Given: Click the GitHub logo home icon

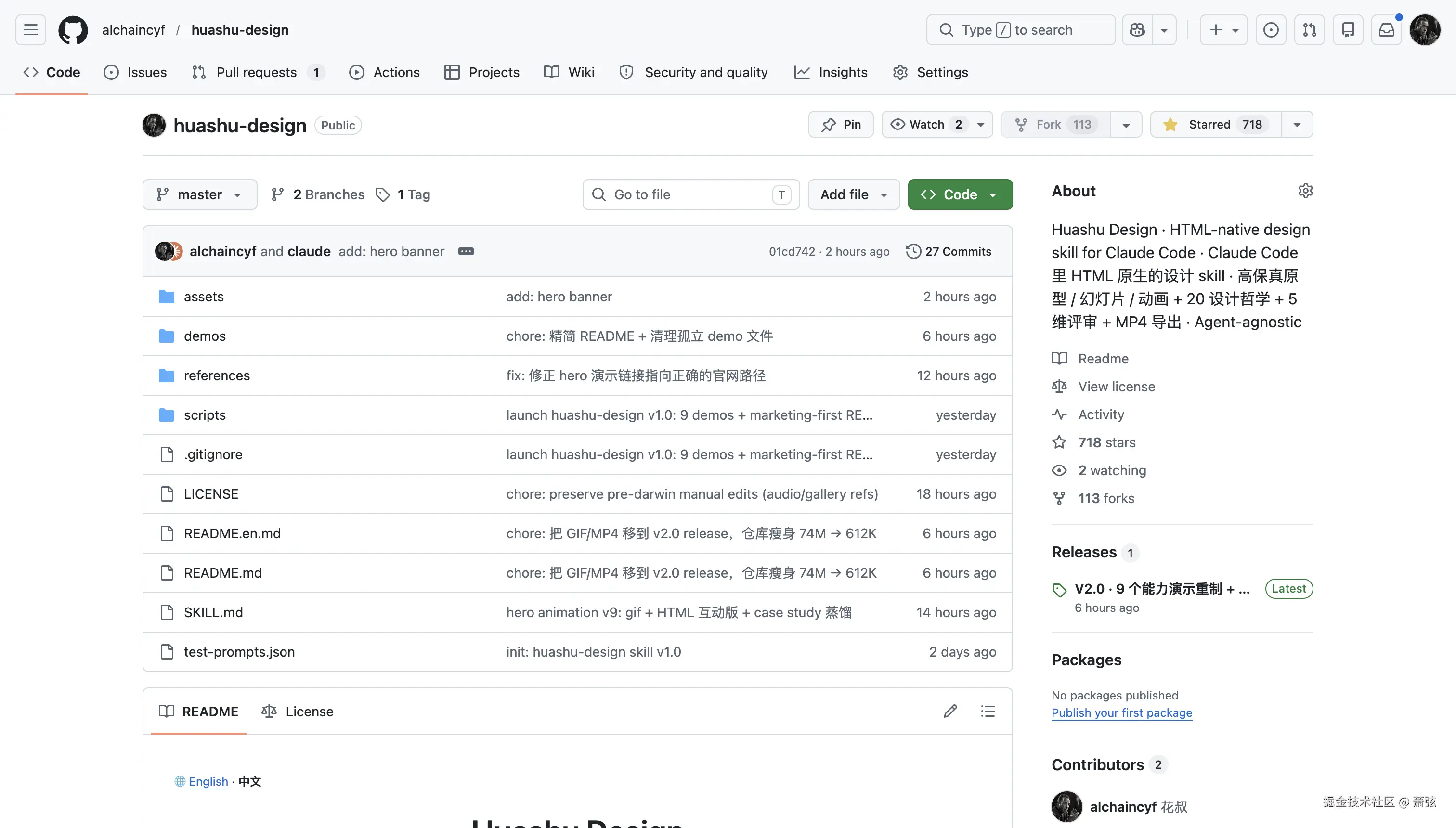Looking at the screenshot, I should (x=73, y=29).
